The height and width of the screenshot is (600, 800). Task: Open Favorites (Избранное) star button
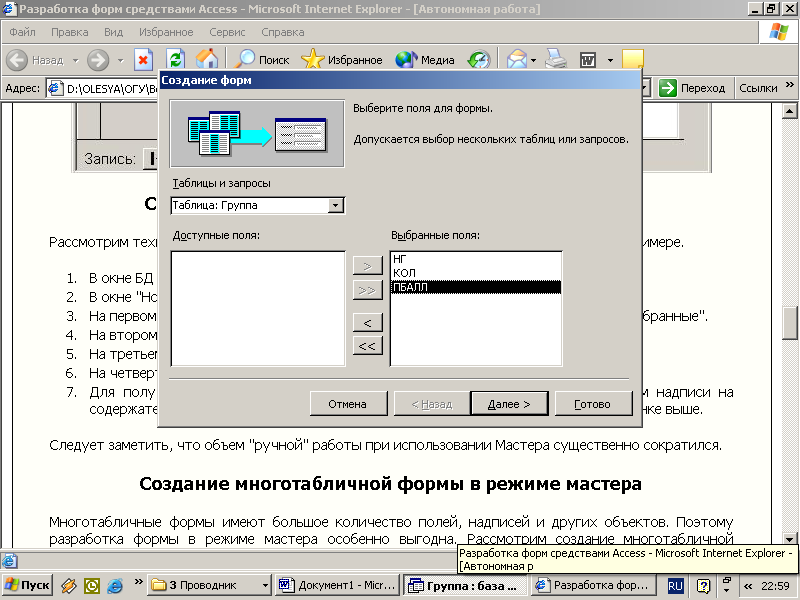coord(341,60)
